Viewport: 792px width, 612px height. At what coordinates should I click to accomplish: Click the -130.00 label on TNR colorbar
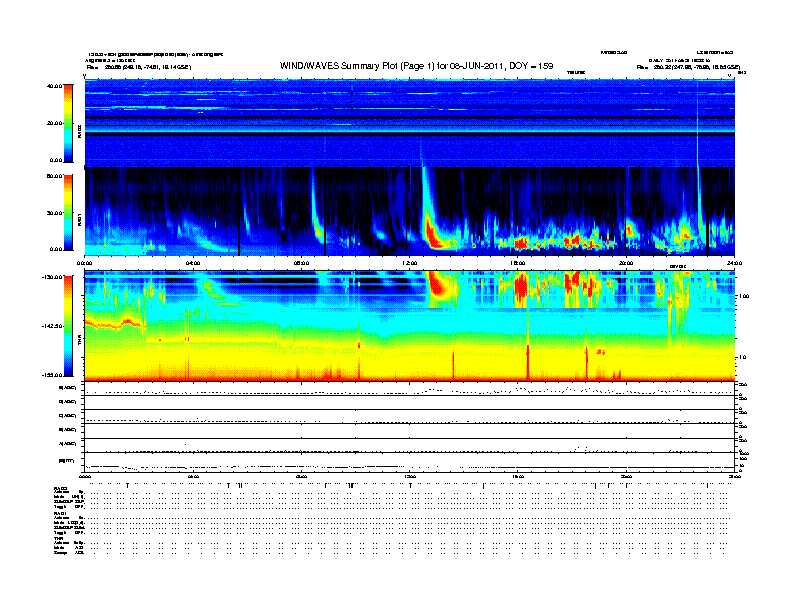coord(53,277)
